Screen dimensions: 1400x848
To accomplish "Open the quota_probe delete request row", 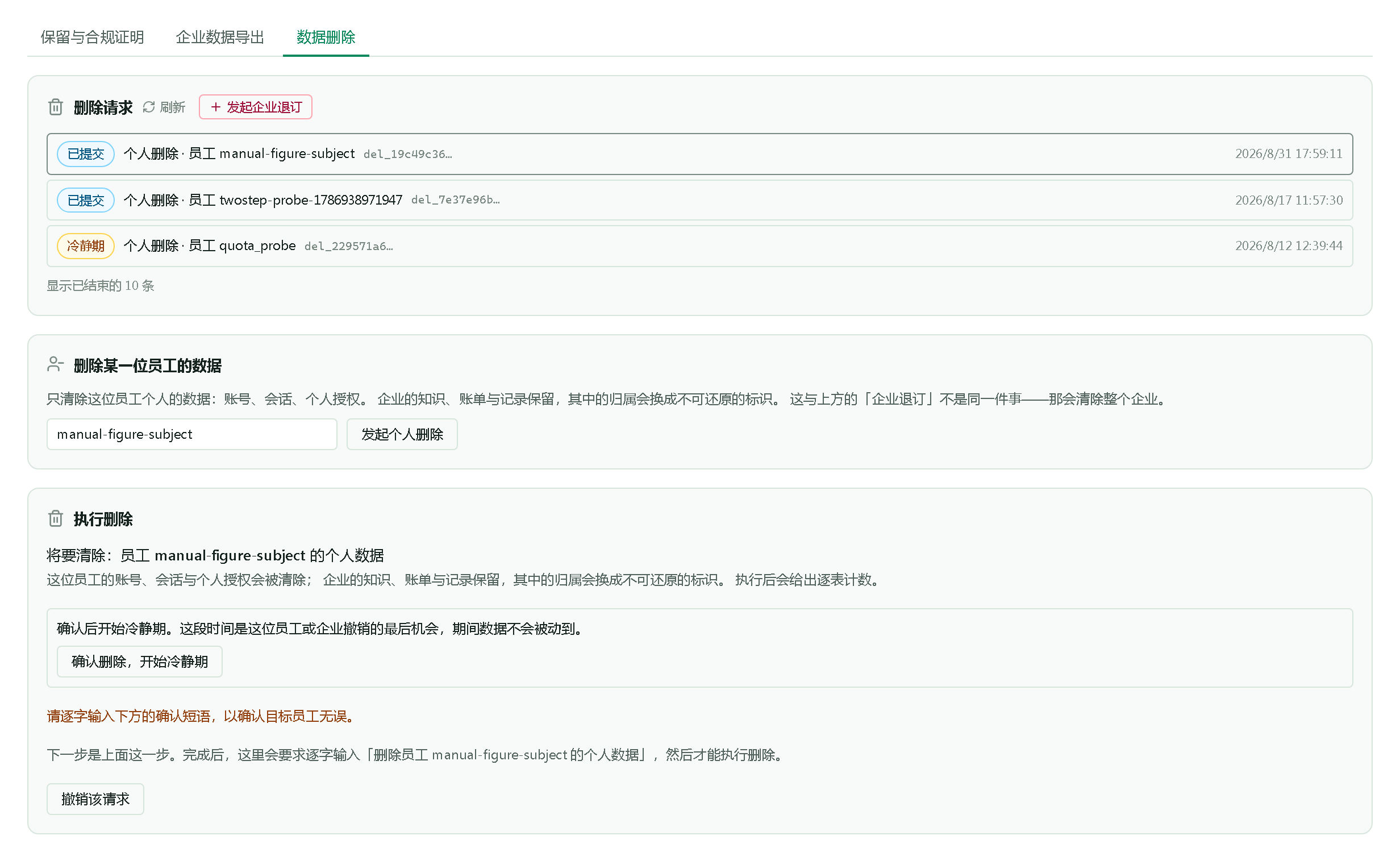I will click(x=700, y=246).
